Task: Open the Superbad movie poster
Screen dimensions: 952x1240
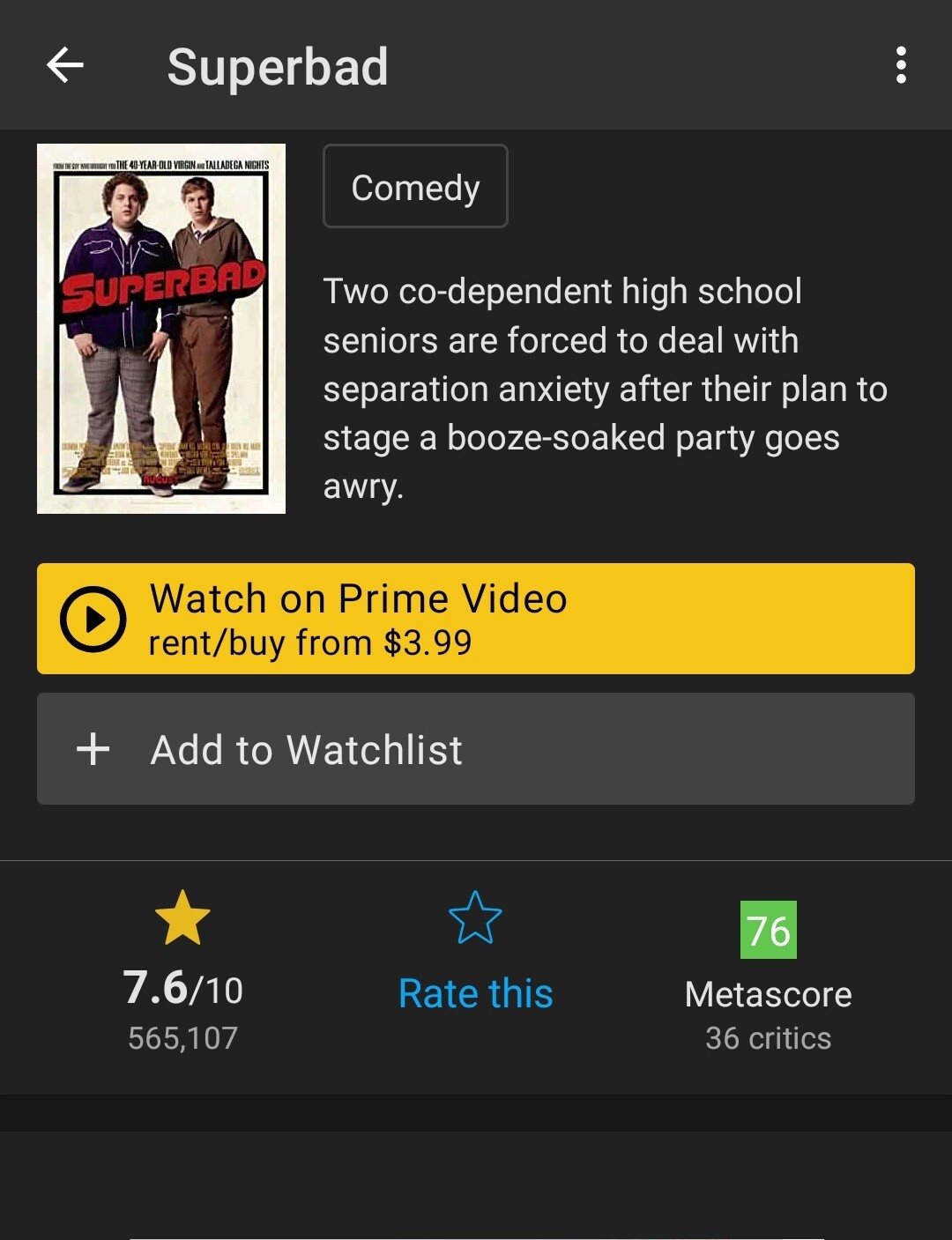Action: 161,328
